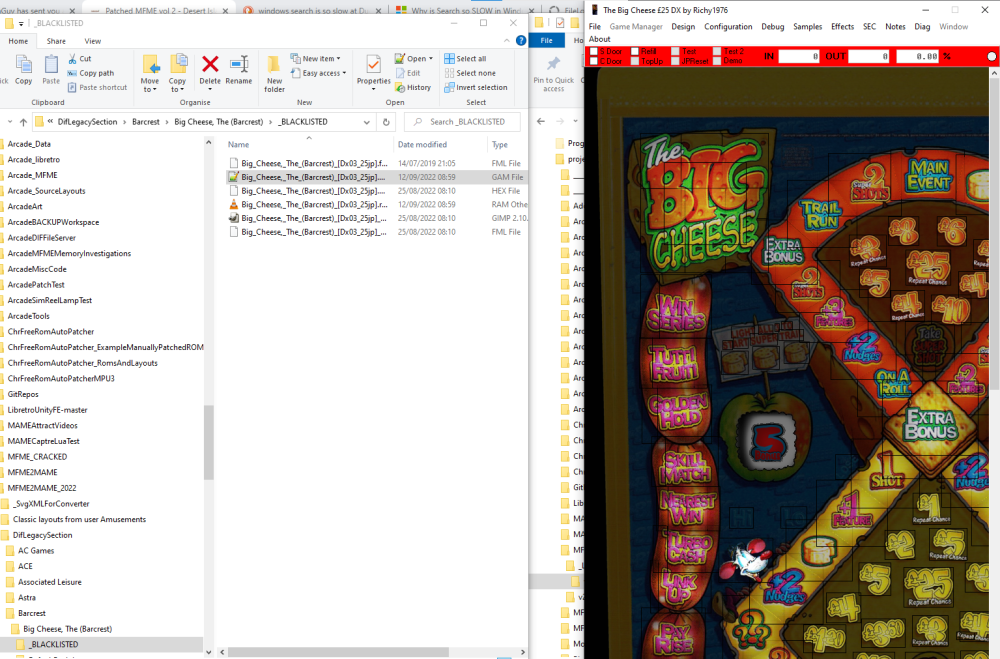The image size is (1000, 659).
Task: Sort files by Date modified column
Action: (x=422, y=145)
